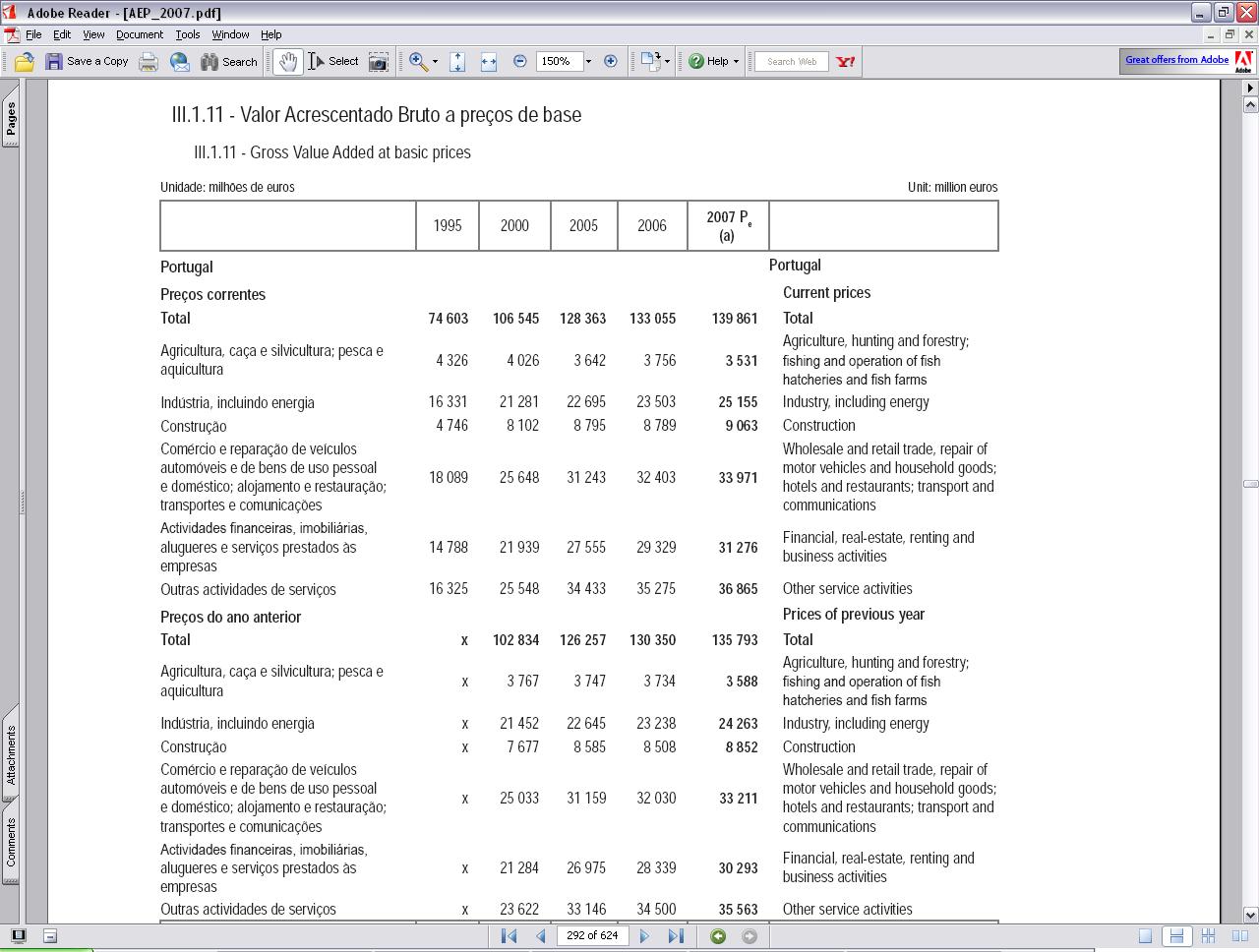The image size is (1259, 952).
Task: Restore the document window in menu bar
Action: tap(1229, 34)
